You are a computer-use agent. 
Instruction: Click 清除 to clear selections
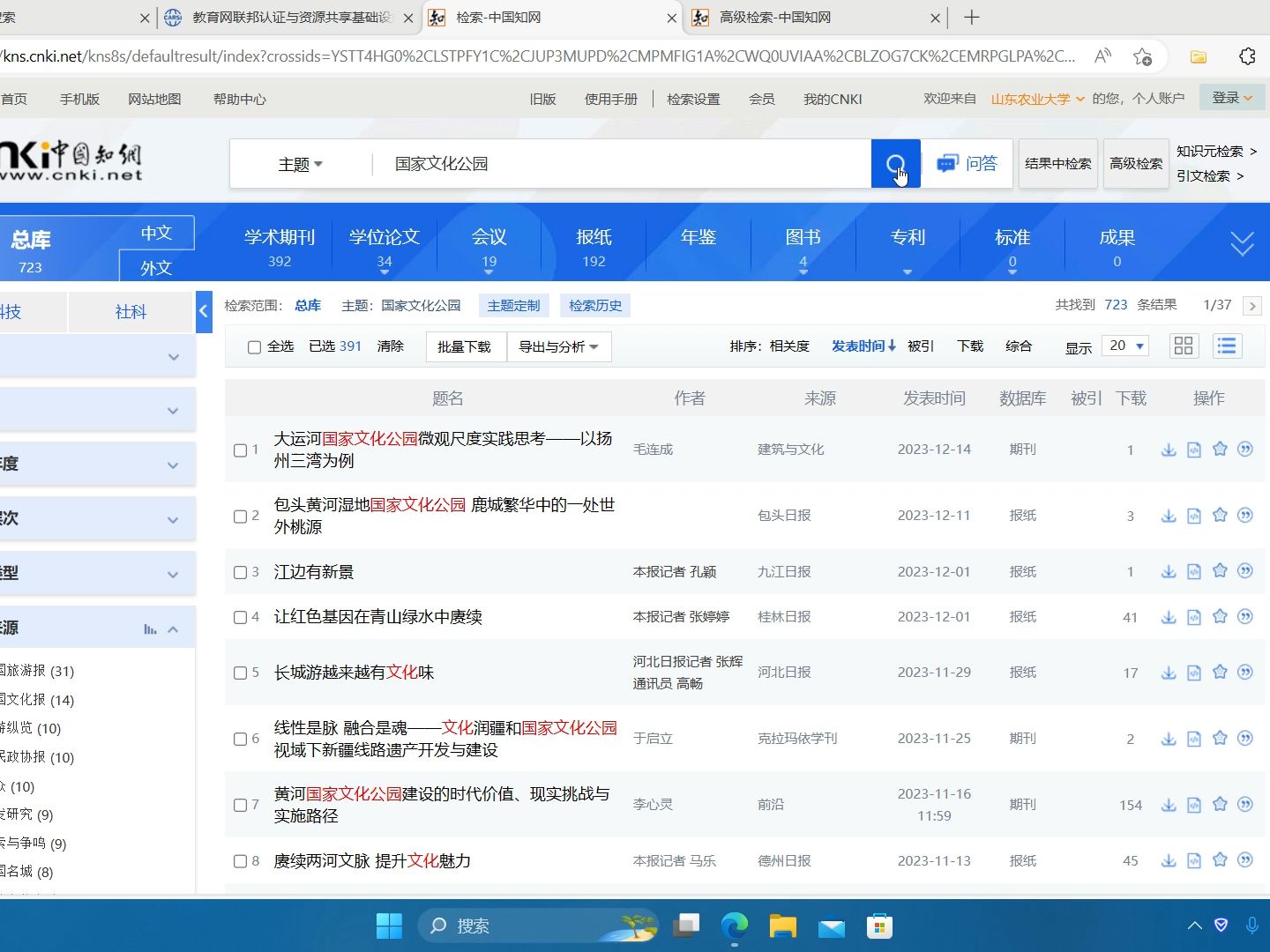point(390,346)
